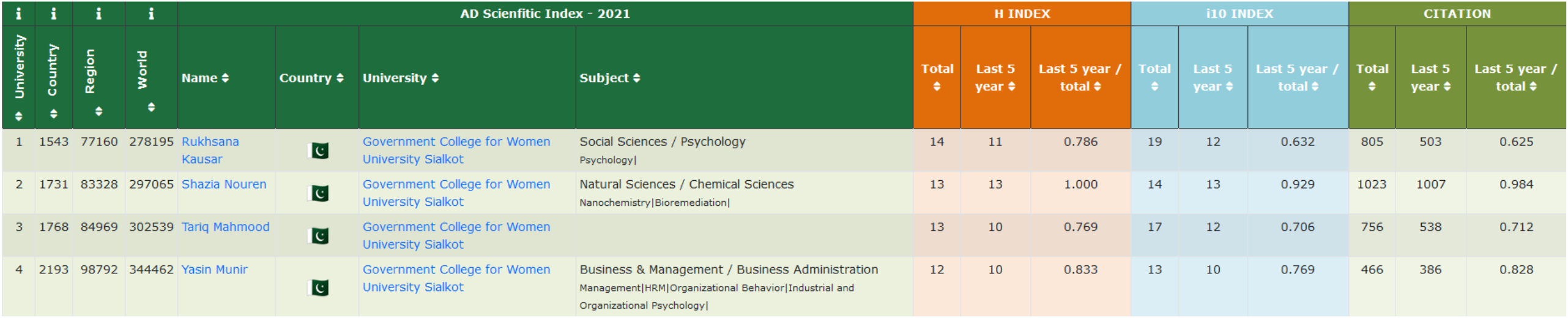The image size is (1568, 318).
Task: Open Tariq Mahmood's profile link
Action: (225, 227)
